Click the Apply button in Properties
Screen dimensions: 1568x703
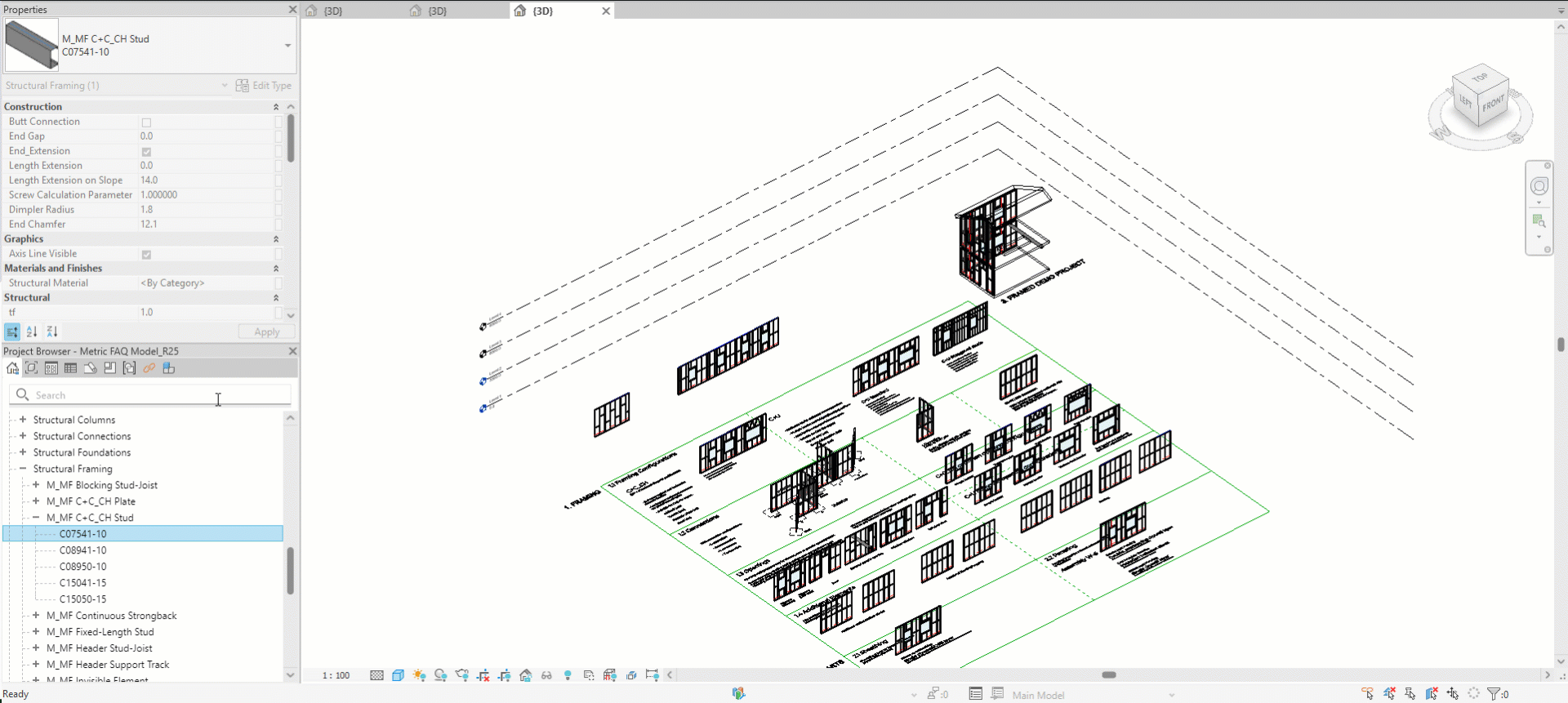[x=266, y=331]
